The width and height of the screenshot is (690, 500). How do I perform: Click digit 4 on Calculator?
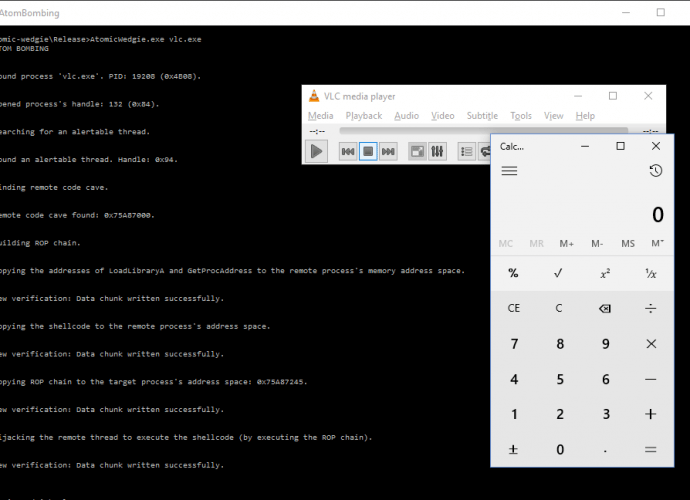click(x=513, y=379)
